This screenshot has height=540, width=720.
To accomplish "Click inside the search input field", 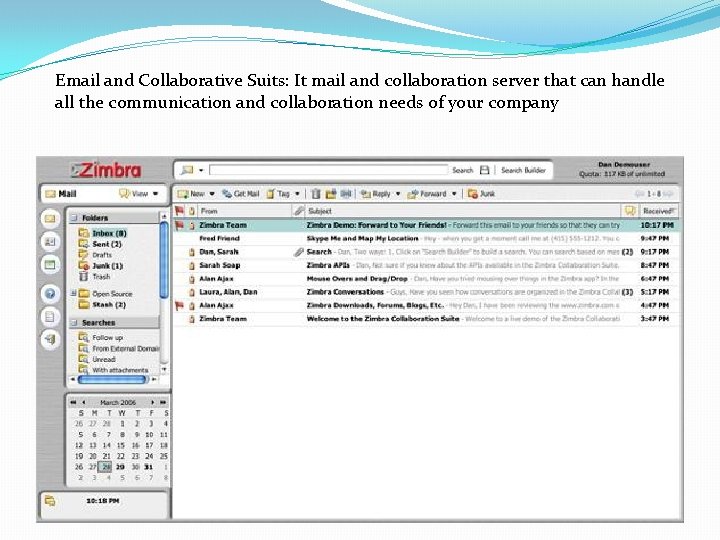I will (x=328, y=170).
